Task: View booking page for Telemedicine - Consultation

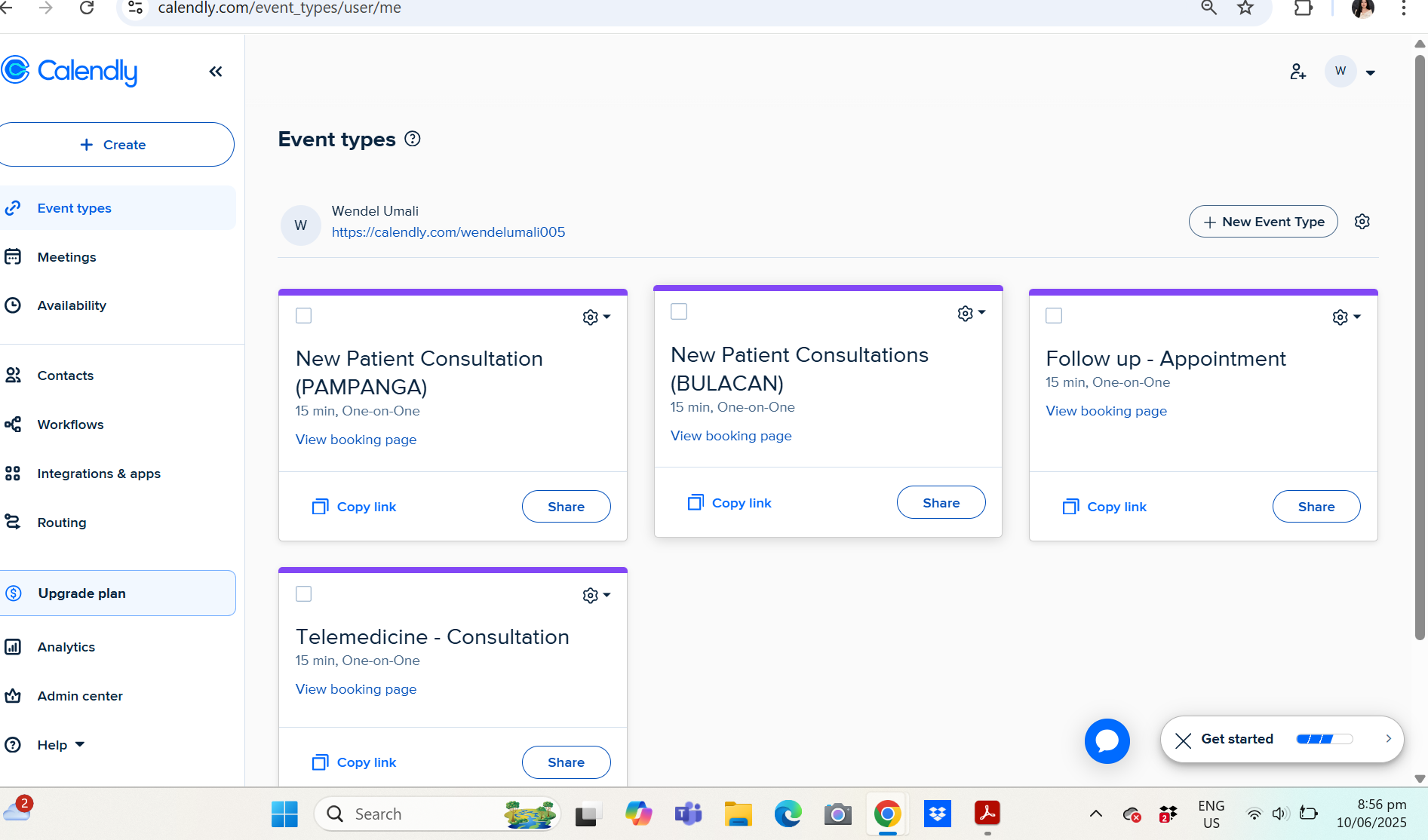Action: point(356,689)
